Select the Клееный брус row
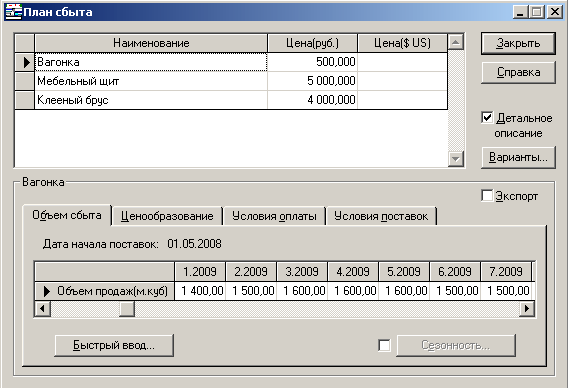The image size is (568, 388). [151, 100]
